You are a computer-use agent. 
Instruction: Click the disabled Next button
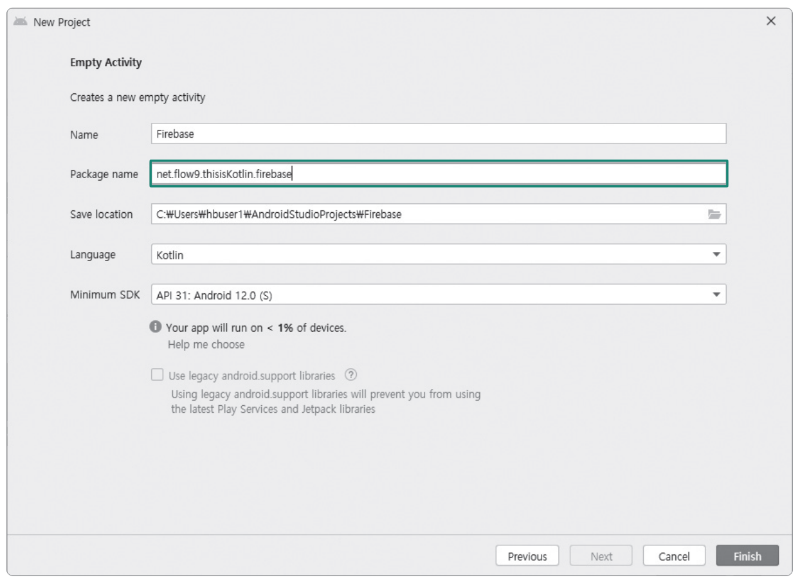point(601,556)
